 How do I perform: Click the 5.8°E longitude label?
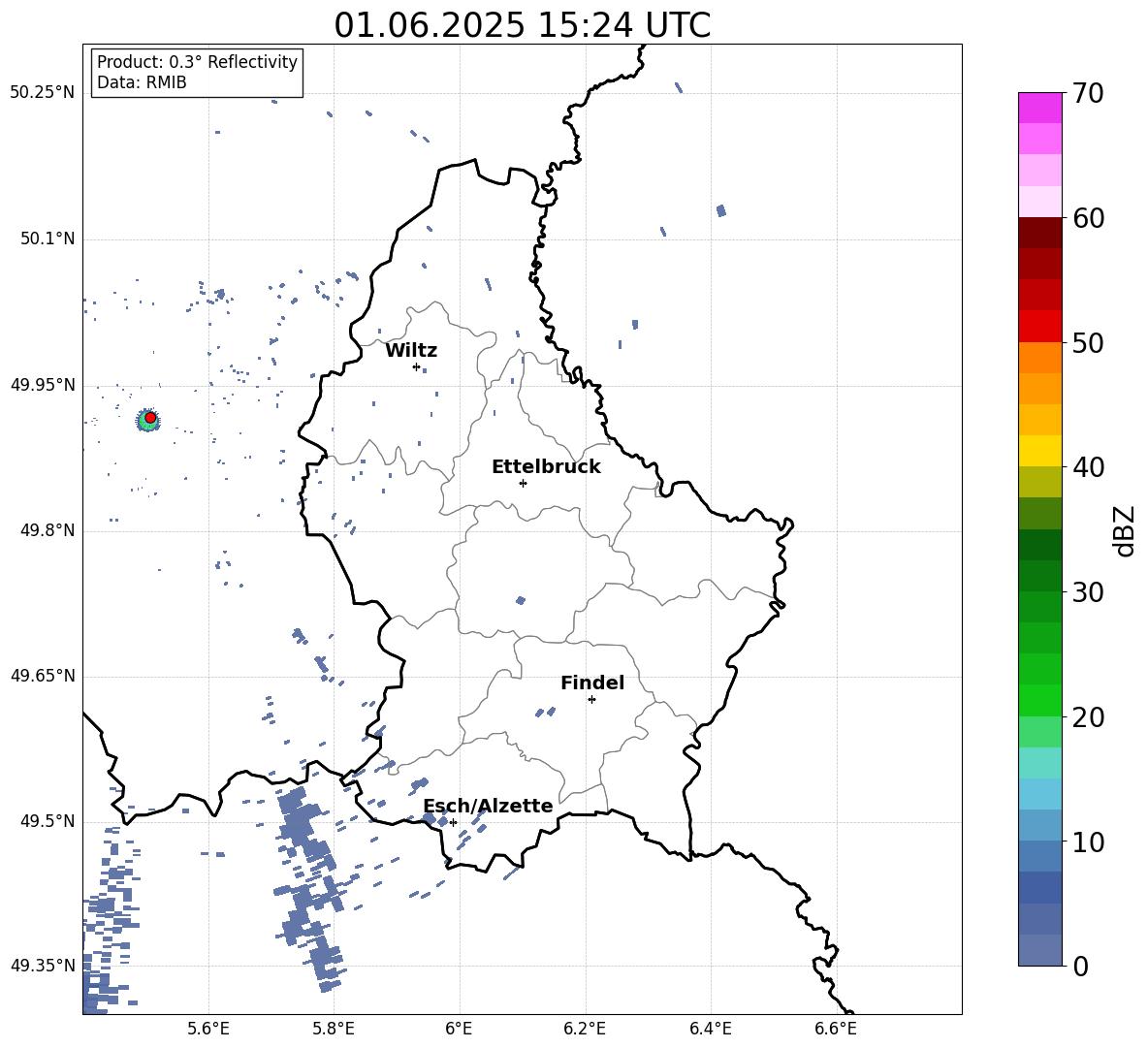(334, 1029)
